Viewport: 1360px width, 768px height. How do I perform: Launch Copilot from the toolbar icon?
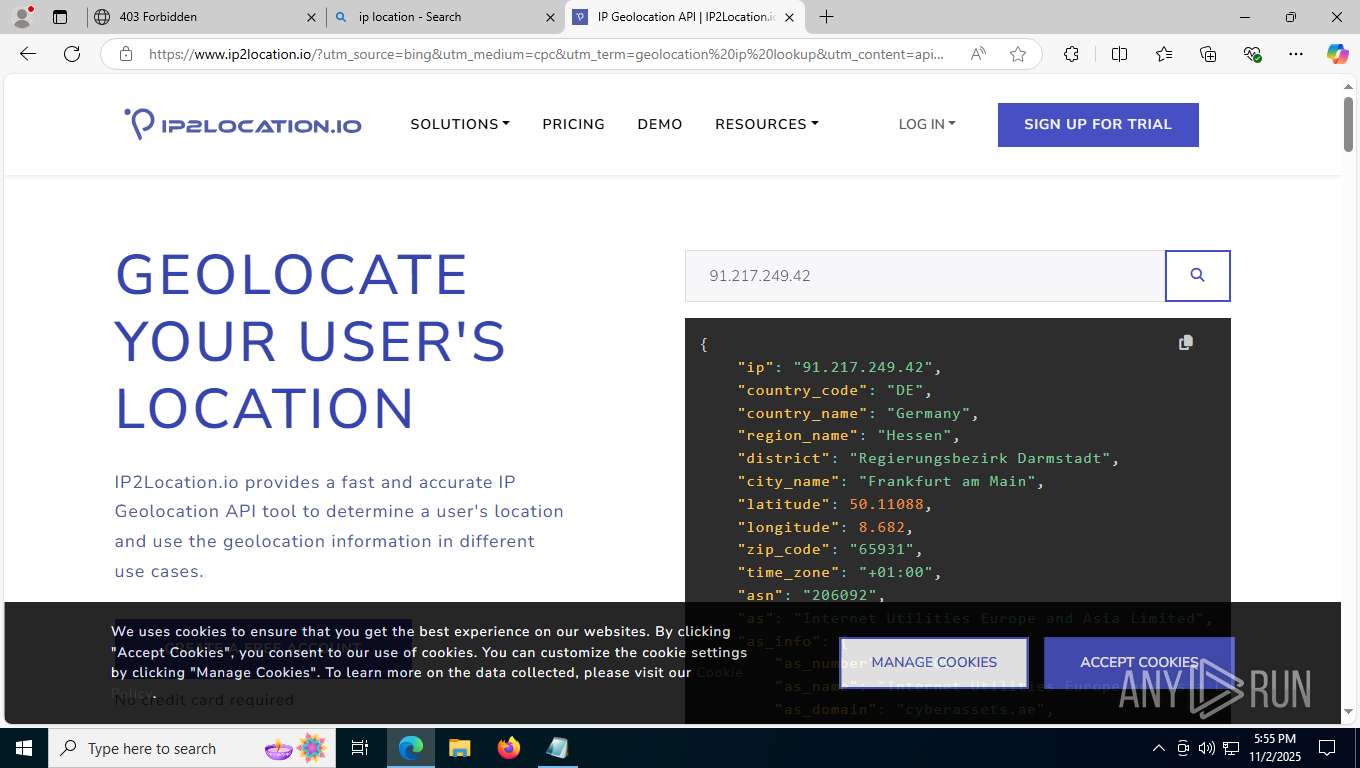pos(1337,54)
